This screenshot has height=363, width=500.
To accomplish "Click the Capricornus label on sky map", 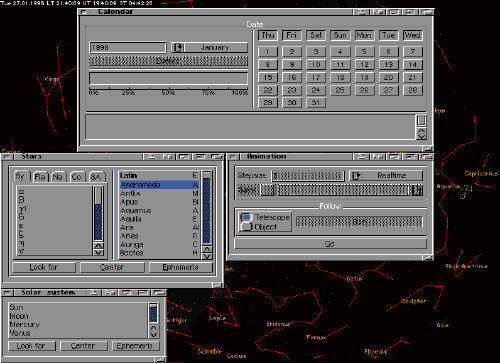I will (x=481, y=174).
